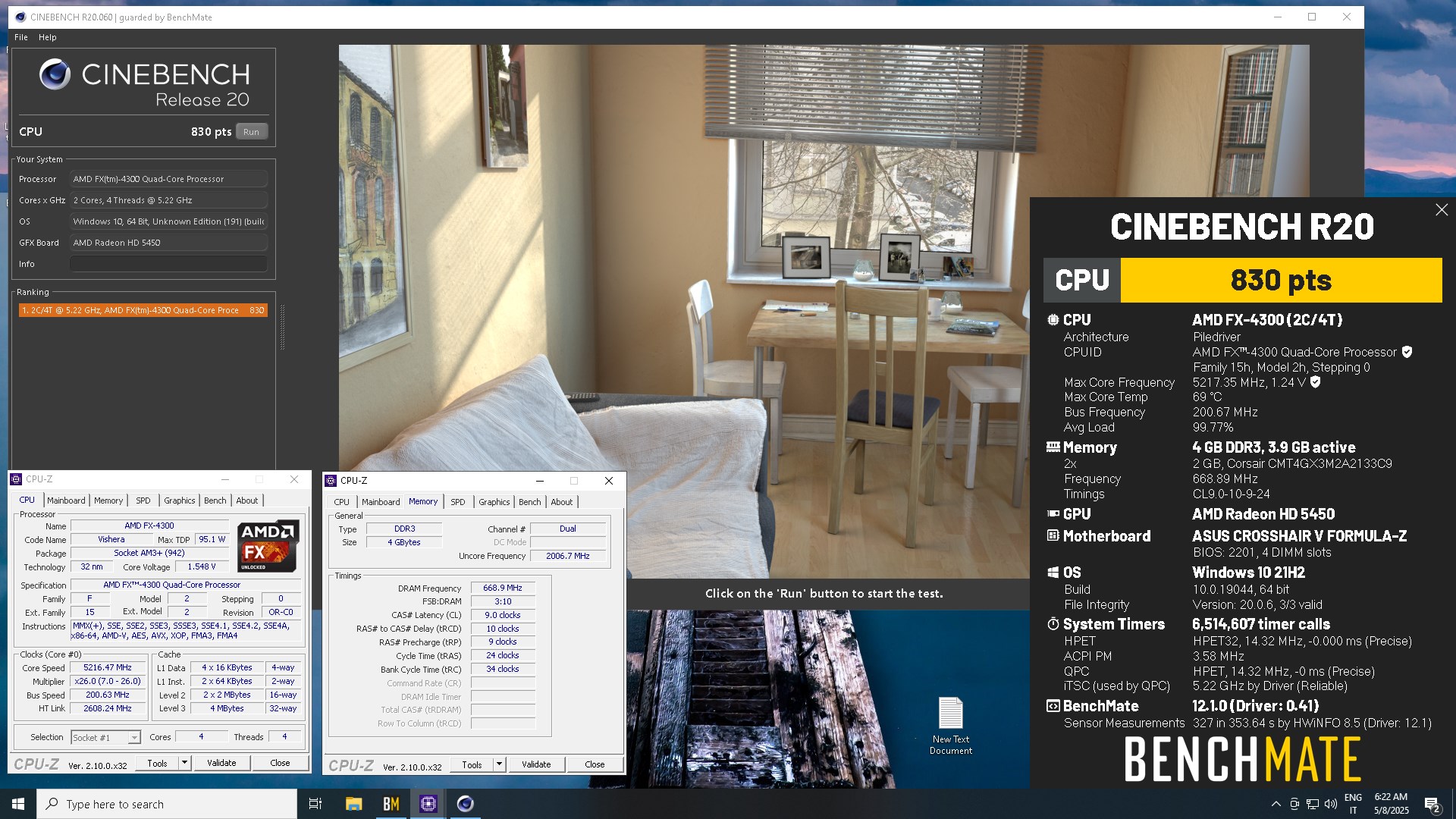Click the Memory section icon in BenchMate
Screen dimensions: 1456x819
(1053, 447)
